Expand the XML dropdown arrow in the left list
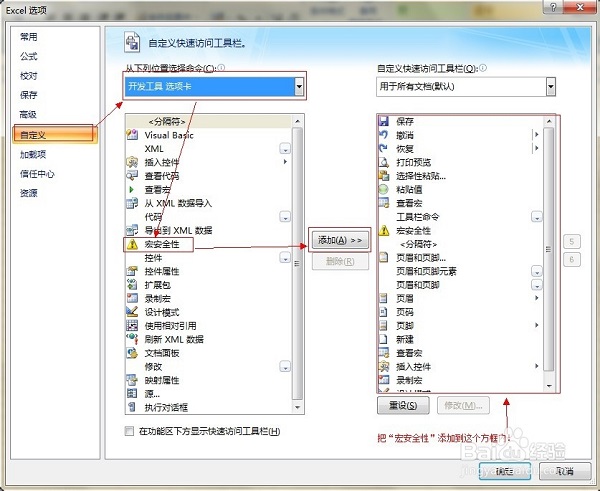The height and width of the screenshot is (491, 600). coord(284,148)
